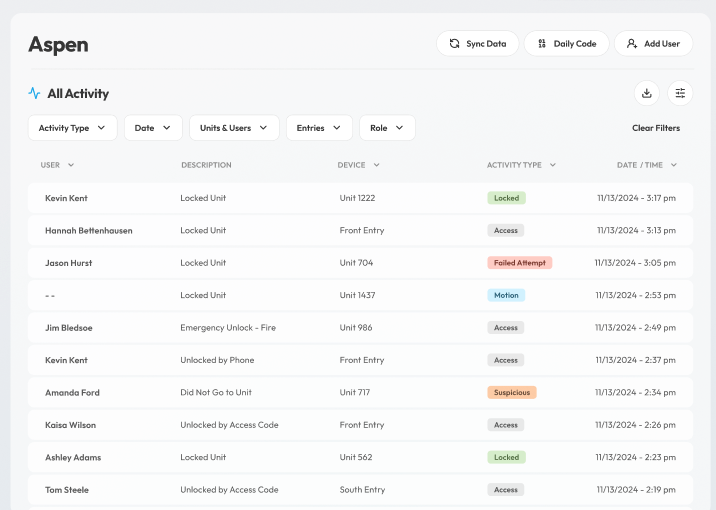Viewport: 716px width, 510px height.
Task: Select user Jim Bledsoe
Action: pos(68,328)
